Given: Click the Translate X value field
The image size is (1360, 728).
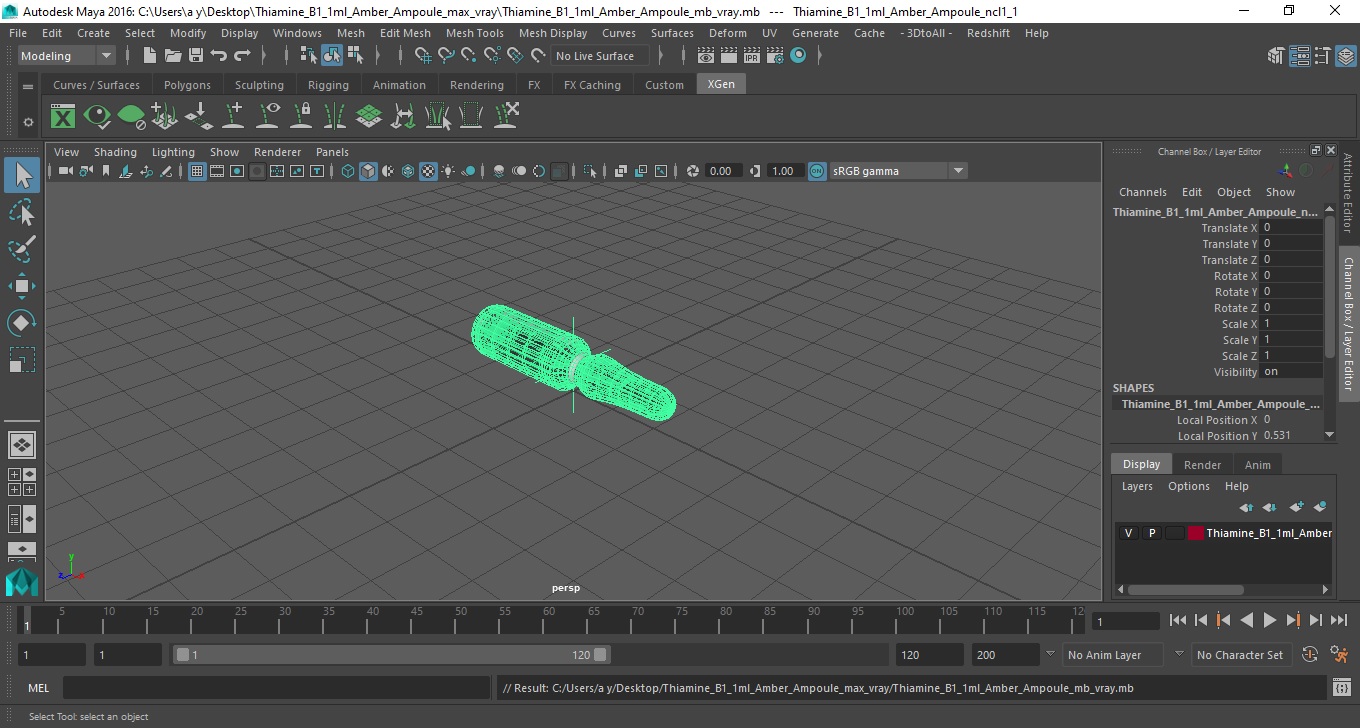Looking at the screenshot, I should [x=1291, y=228].
